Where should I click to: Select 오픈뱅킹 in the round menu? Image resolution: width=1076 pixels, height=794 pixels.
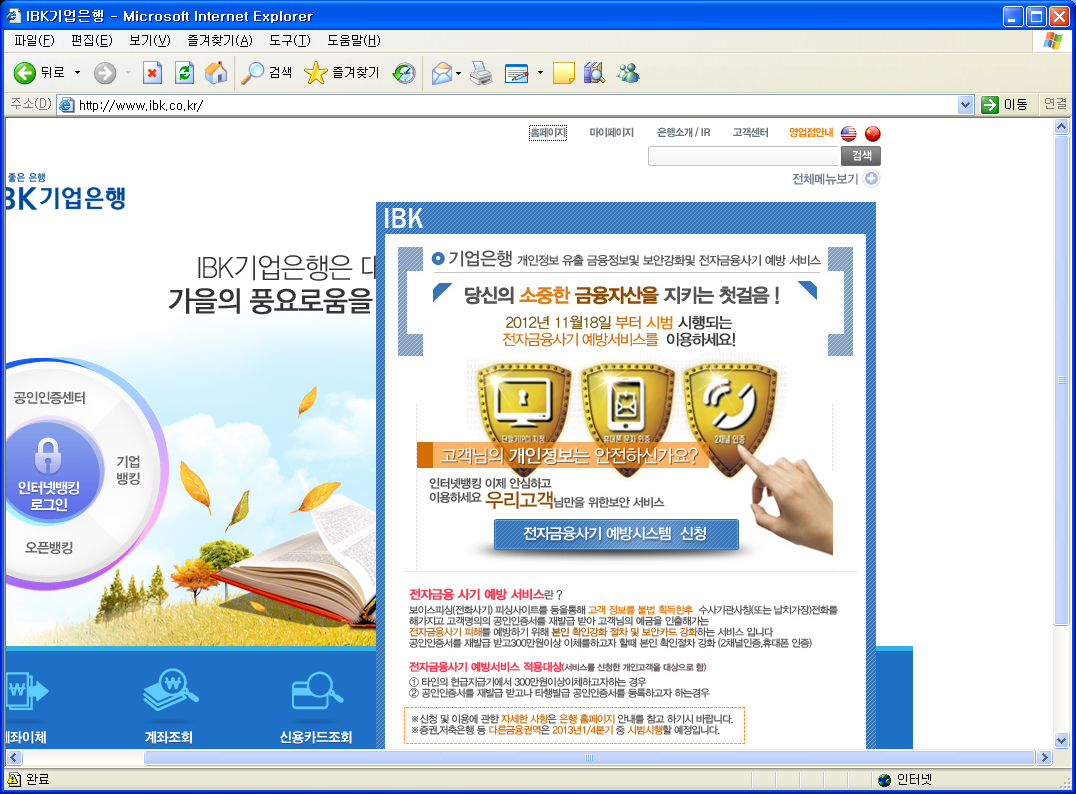point(49,548)
